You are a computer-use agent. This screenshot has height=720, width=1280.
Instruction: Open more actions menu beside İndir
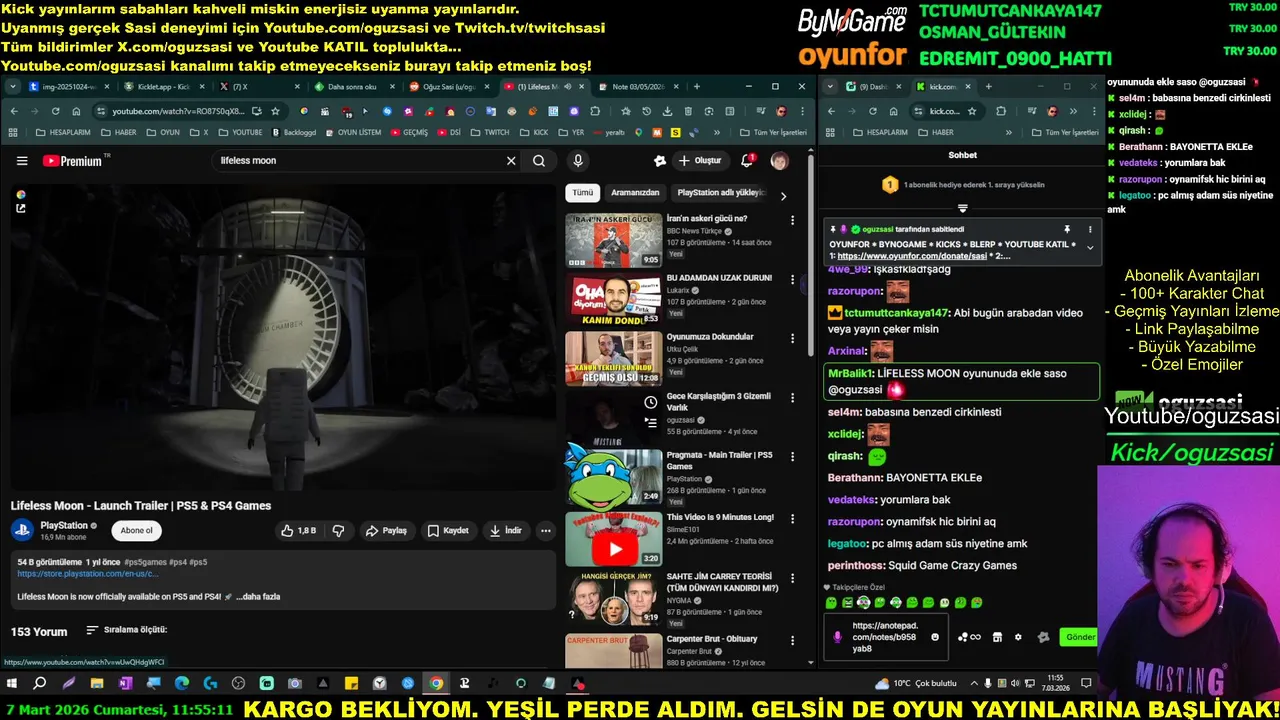(545, 530)
